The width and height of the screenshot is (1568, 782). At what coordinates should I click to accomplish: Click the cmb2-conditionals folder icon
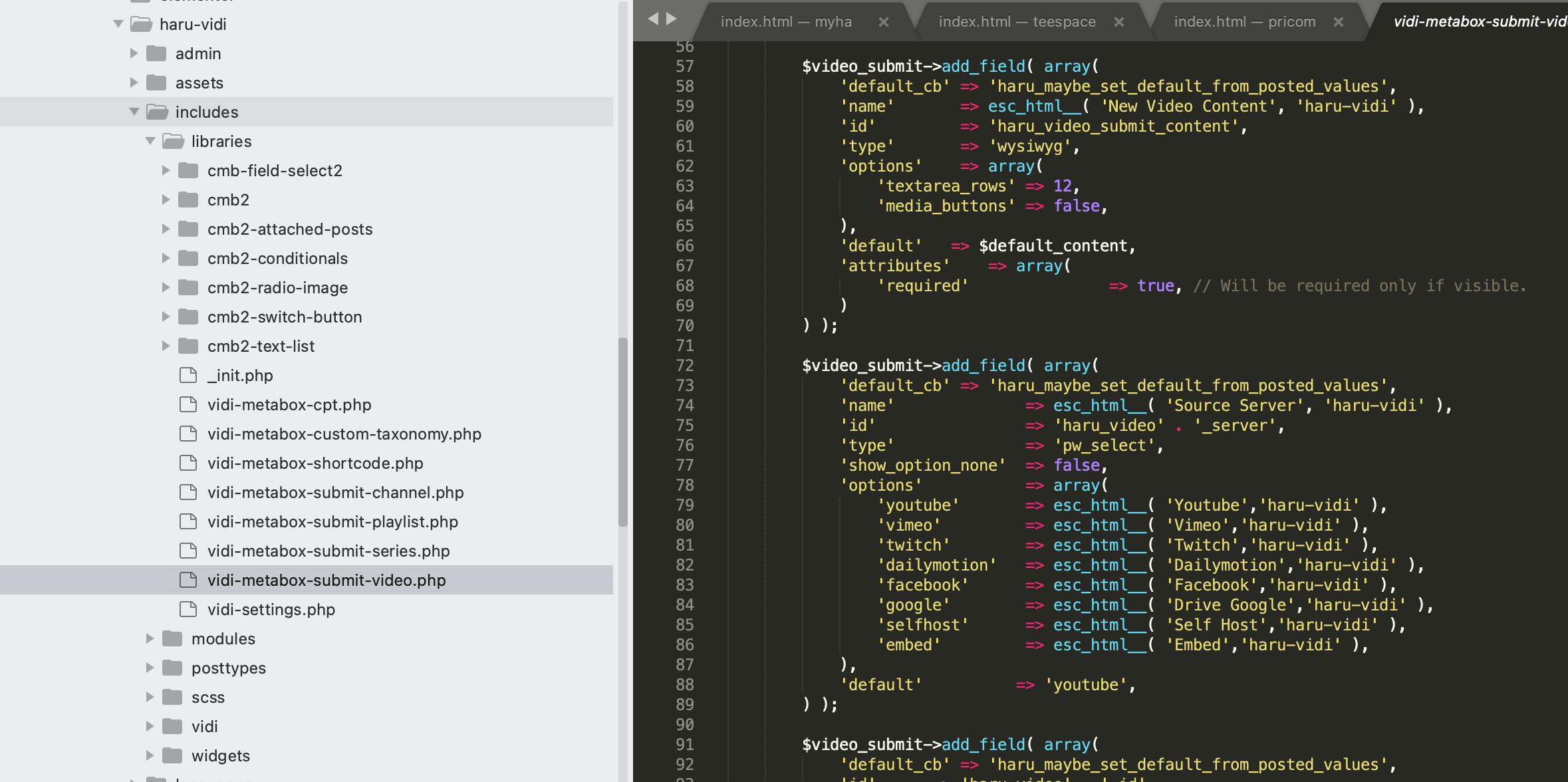188,258
